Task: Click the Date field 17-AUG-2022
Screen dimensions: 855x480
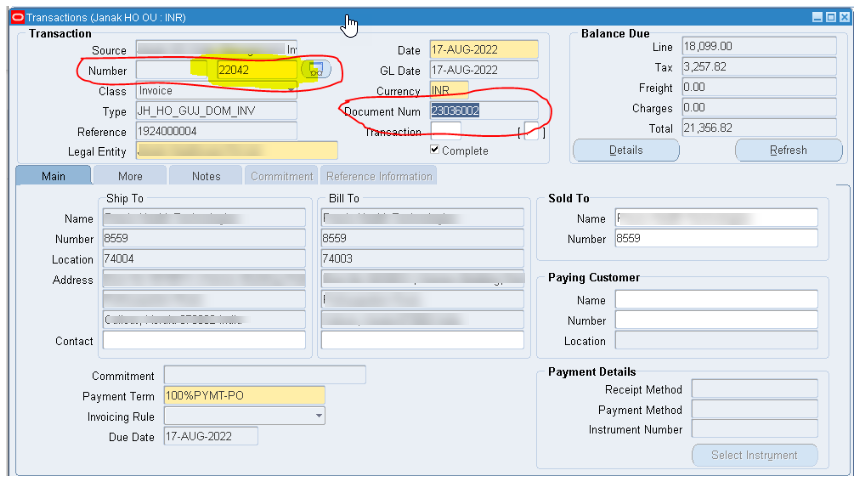Action: (484, 50)
